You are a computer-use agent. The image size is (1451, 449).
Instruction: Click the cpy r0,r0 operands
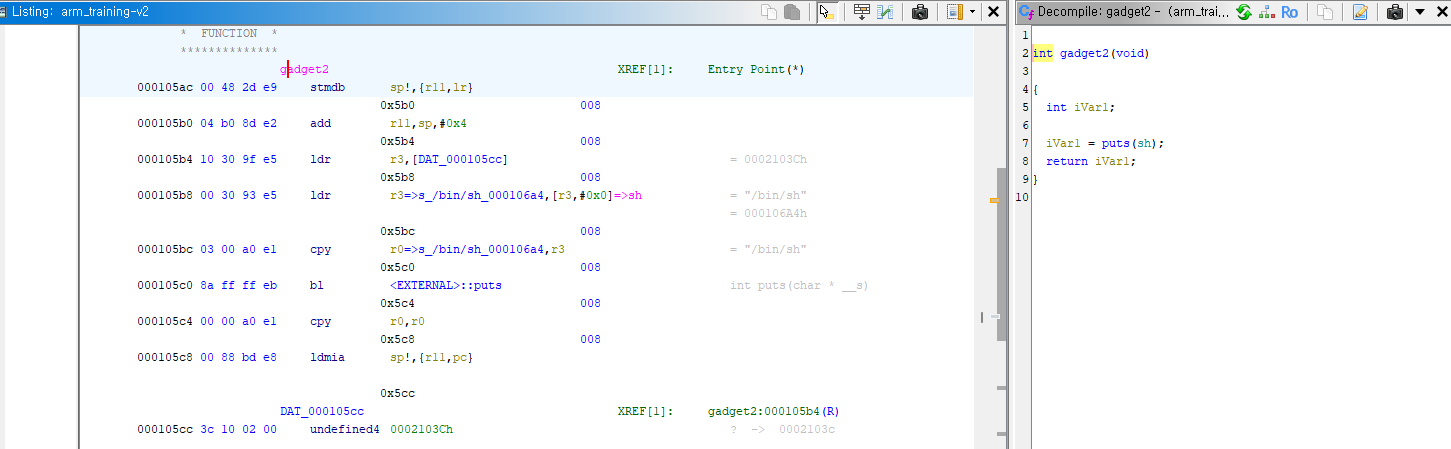(x=406, y=322)
